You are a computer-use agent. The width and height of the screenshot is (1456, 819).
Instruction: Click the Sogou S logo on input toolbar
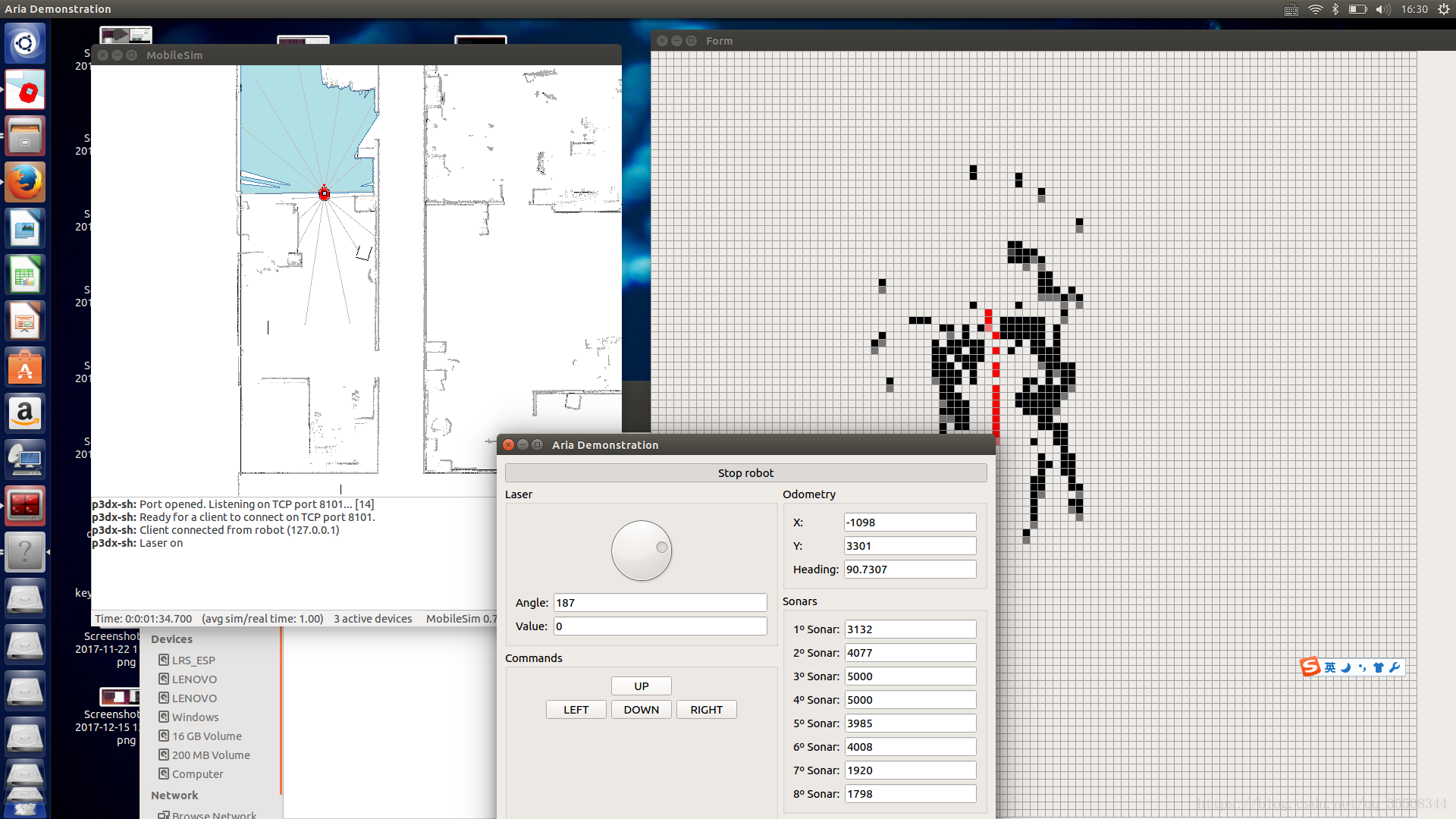[x=1310, y=667]
